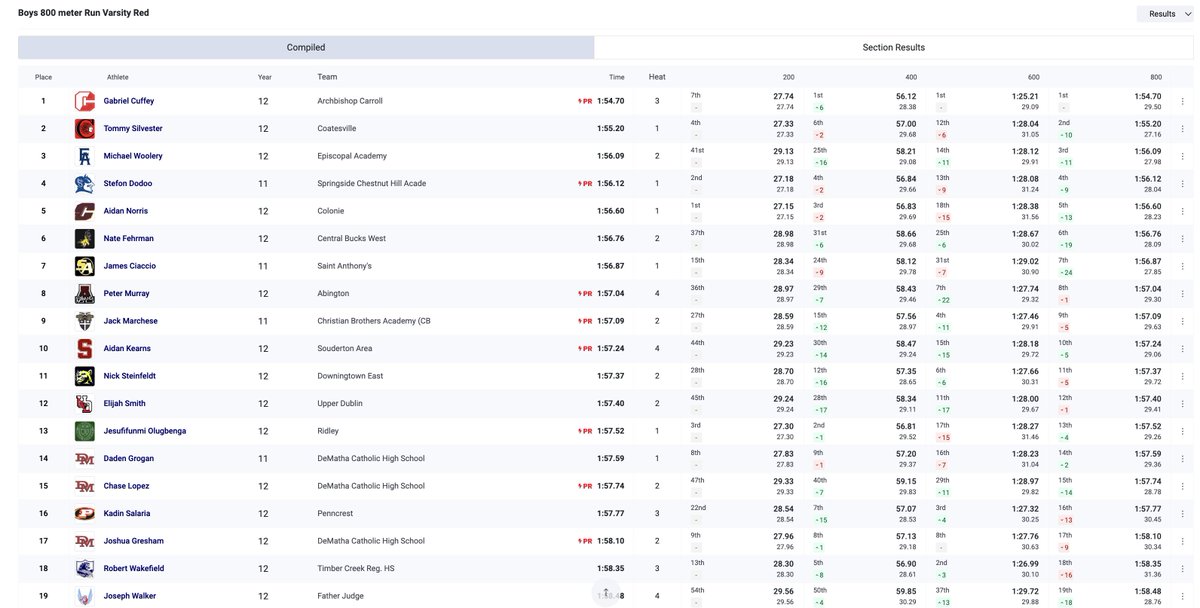Click Souderton Area team name
The width and height of the screenshot is (1200, 608).
[345, 349]
